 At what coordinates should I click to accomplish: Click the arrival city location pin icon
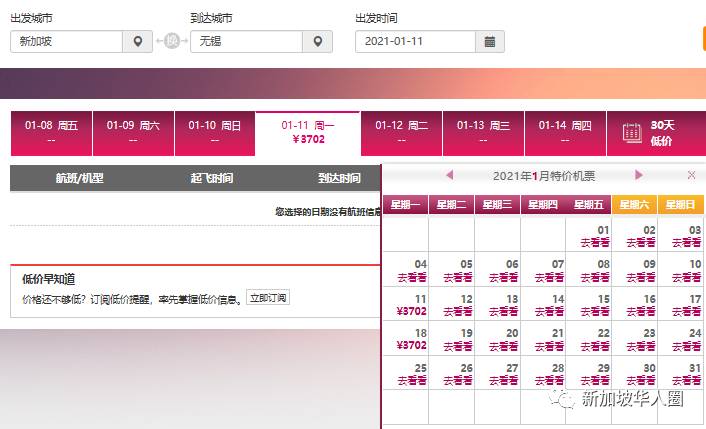[317, 41]
